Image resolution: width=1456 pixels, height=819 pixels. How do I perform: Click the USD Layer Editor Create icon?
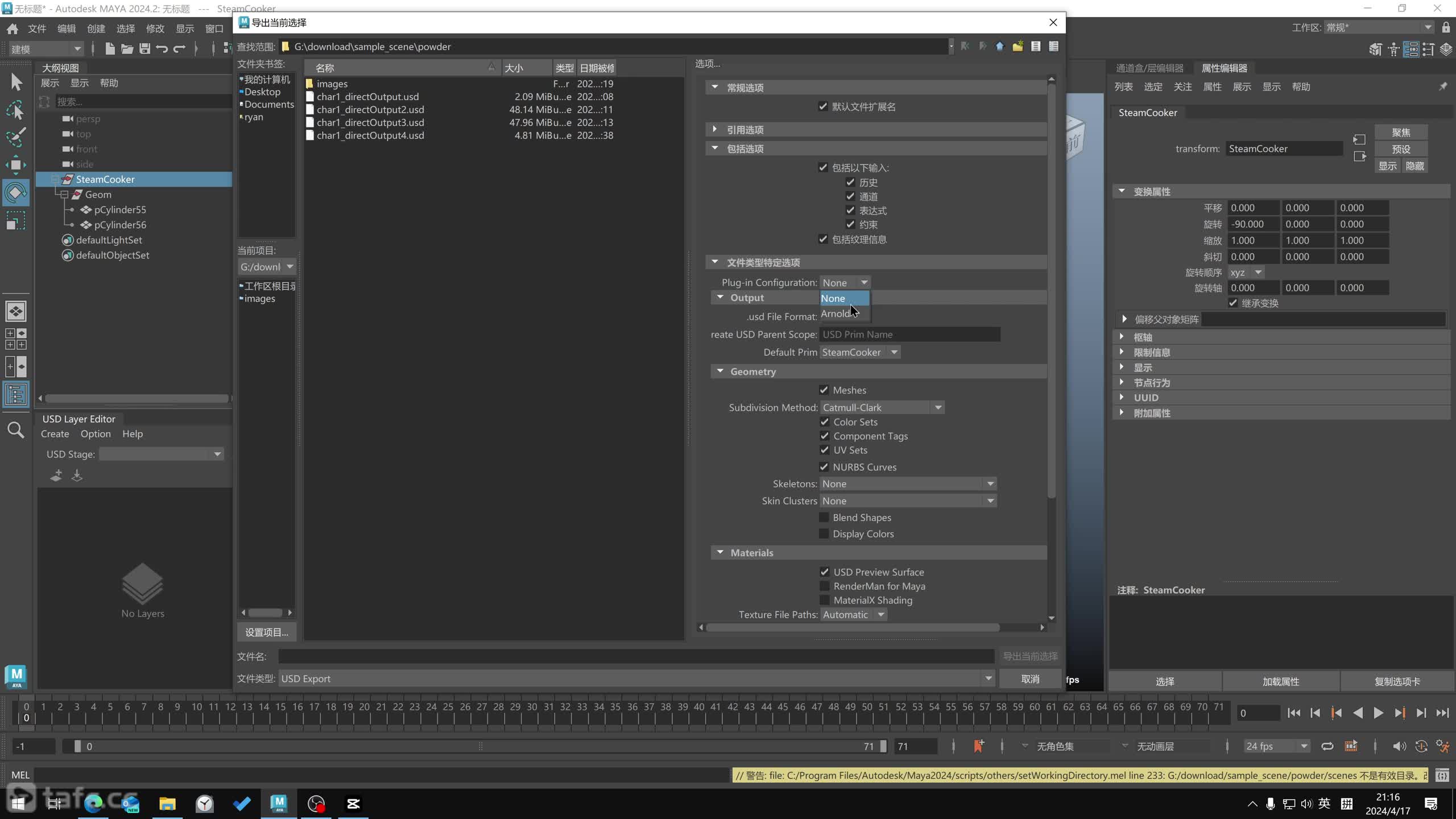coord(55,434)
